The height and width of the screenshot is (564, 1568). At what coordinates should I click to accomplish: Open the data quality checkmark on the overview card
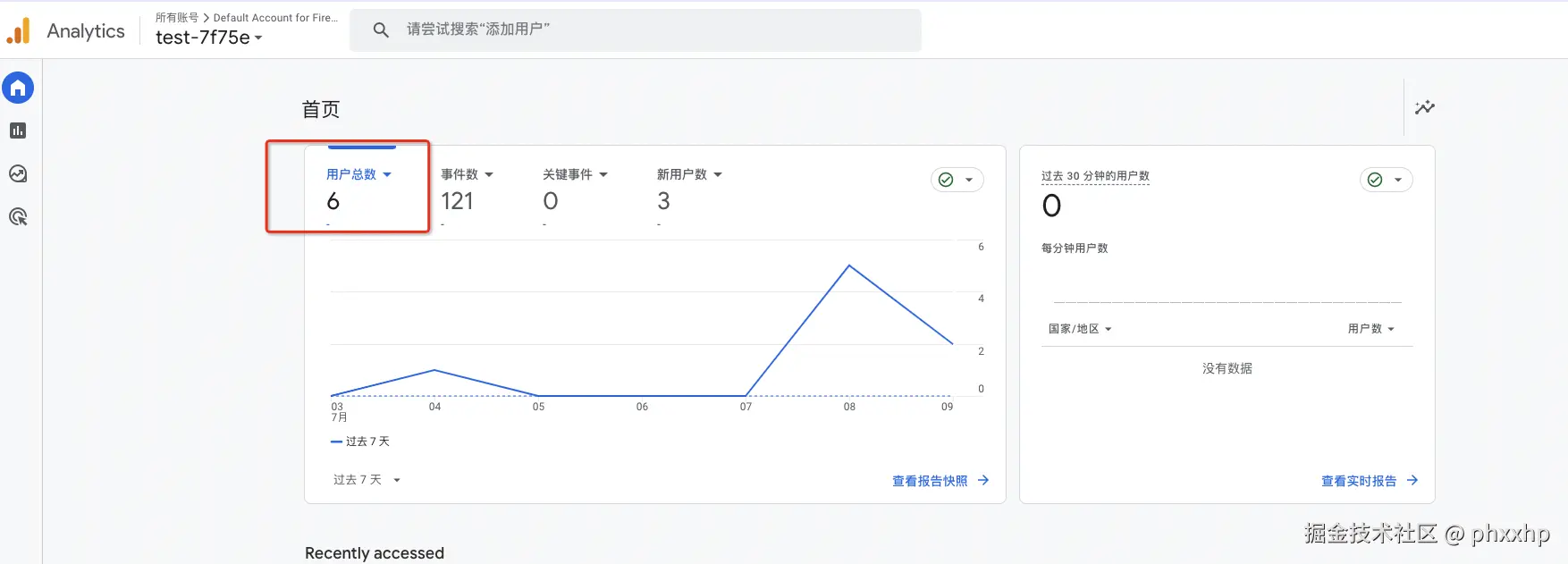pyautogui.click(x=957, y=180)
